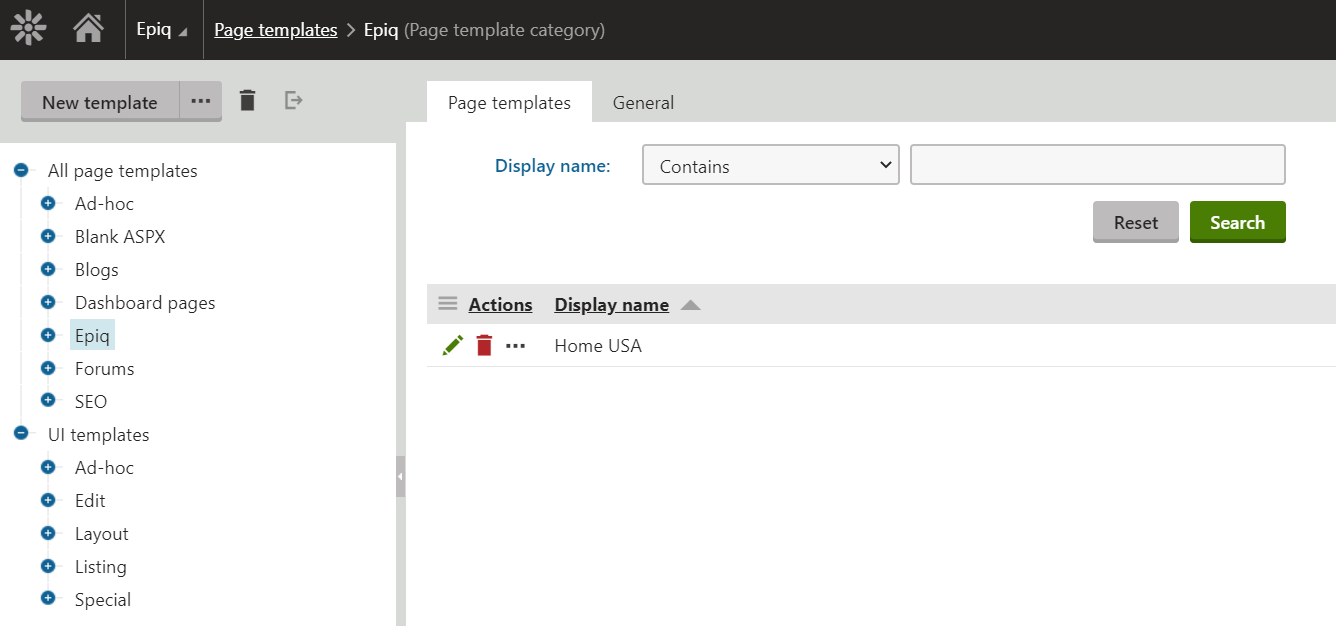Edit the Home USA template
This screenshot has height=626, width=1336.
pyautogui.click(x=453, y=345)
